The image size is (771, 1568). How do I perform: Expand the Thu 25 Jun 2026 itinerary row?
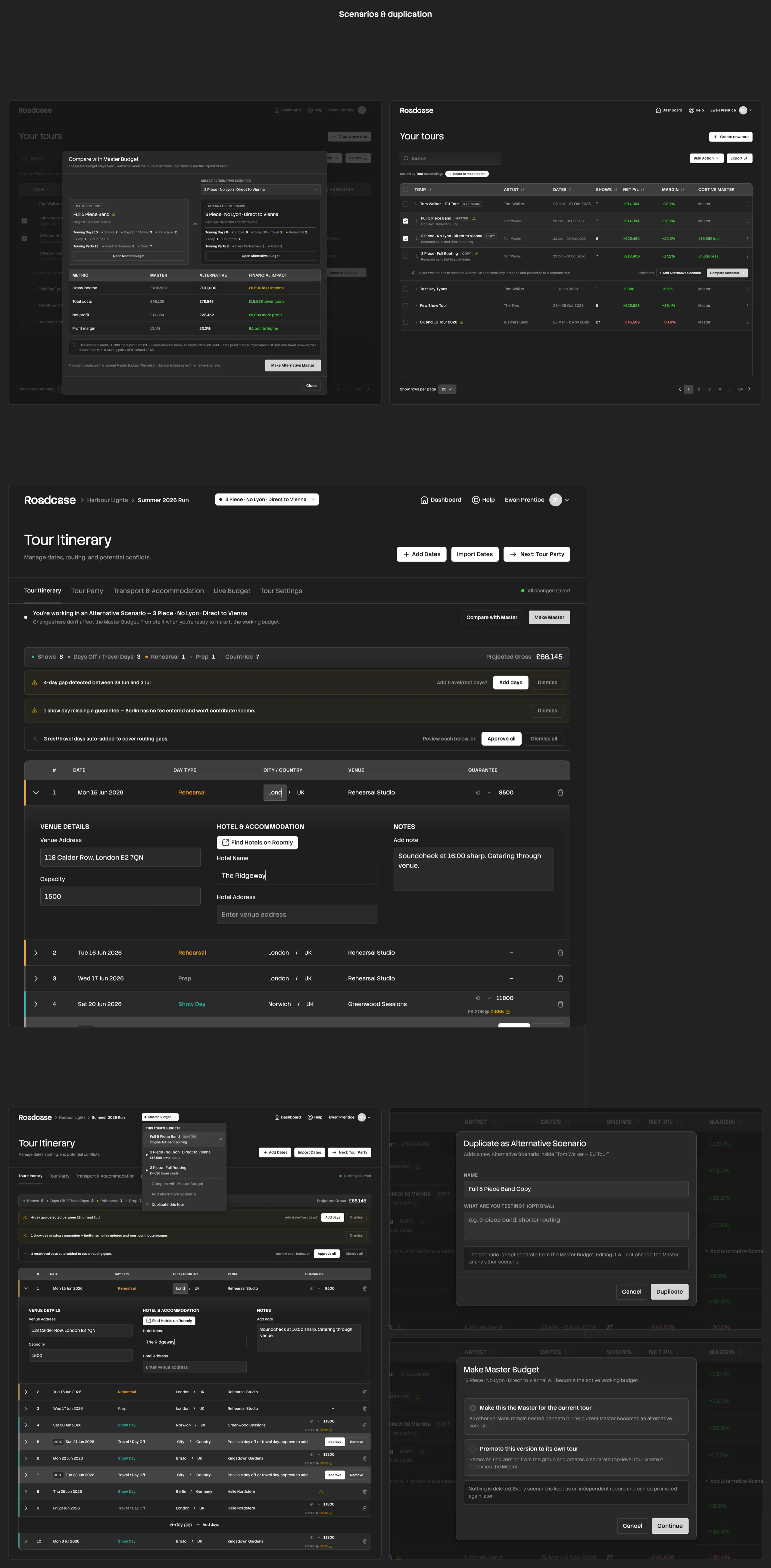pos(26,1491)
